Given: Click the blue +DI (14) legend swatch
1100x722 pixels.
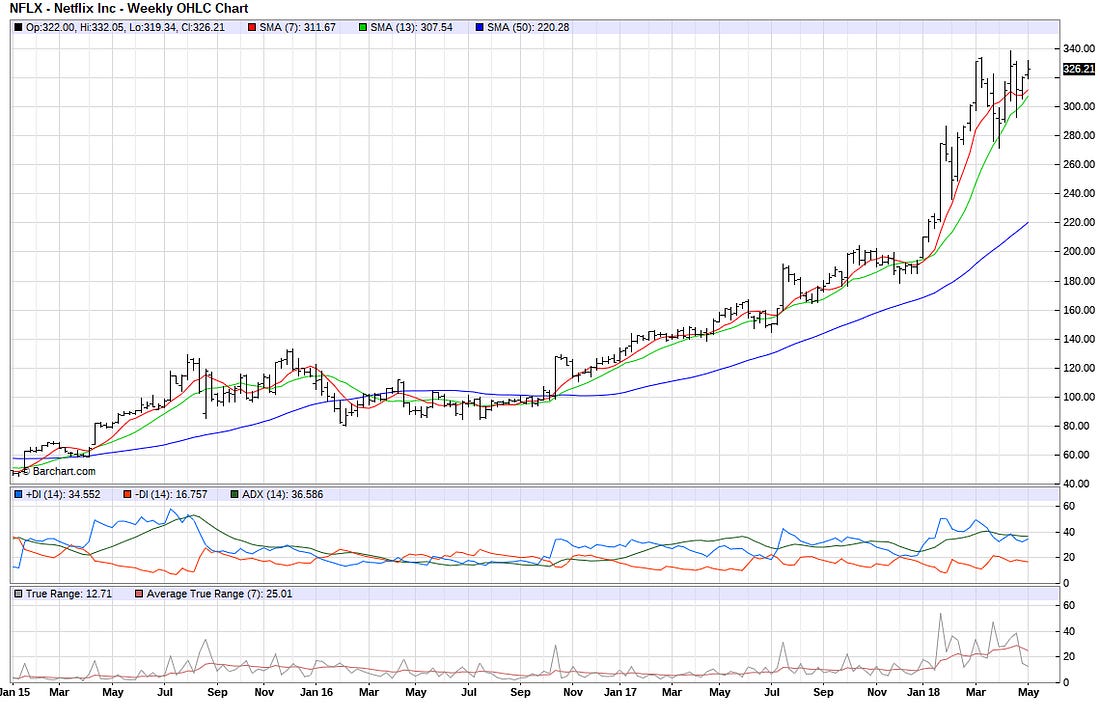Looking at the screenshot, I should (18, 495).
